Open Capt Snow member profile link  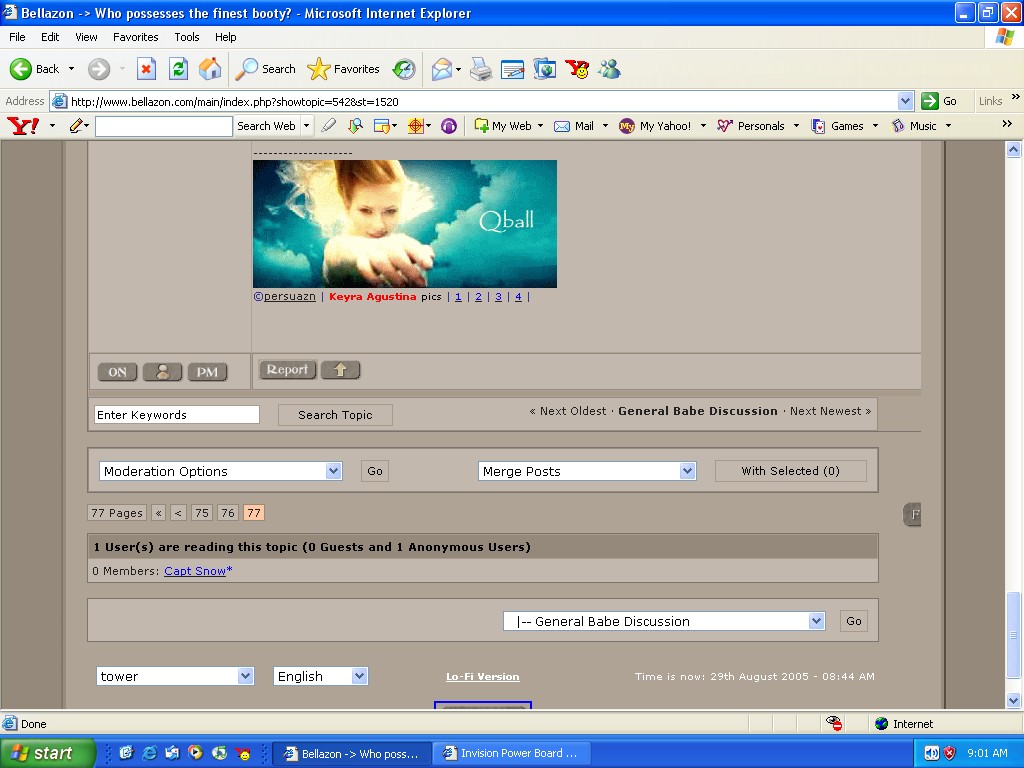(195, 571)
